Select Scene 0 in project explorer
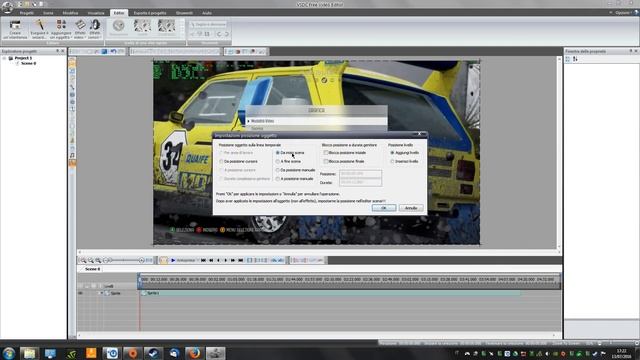 tap(28, 64)
